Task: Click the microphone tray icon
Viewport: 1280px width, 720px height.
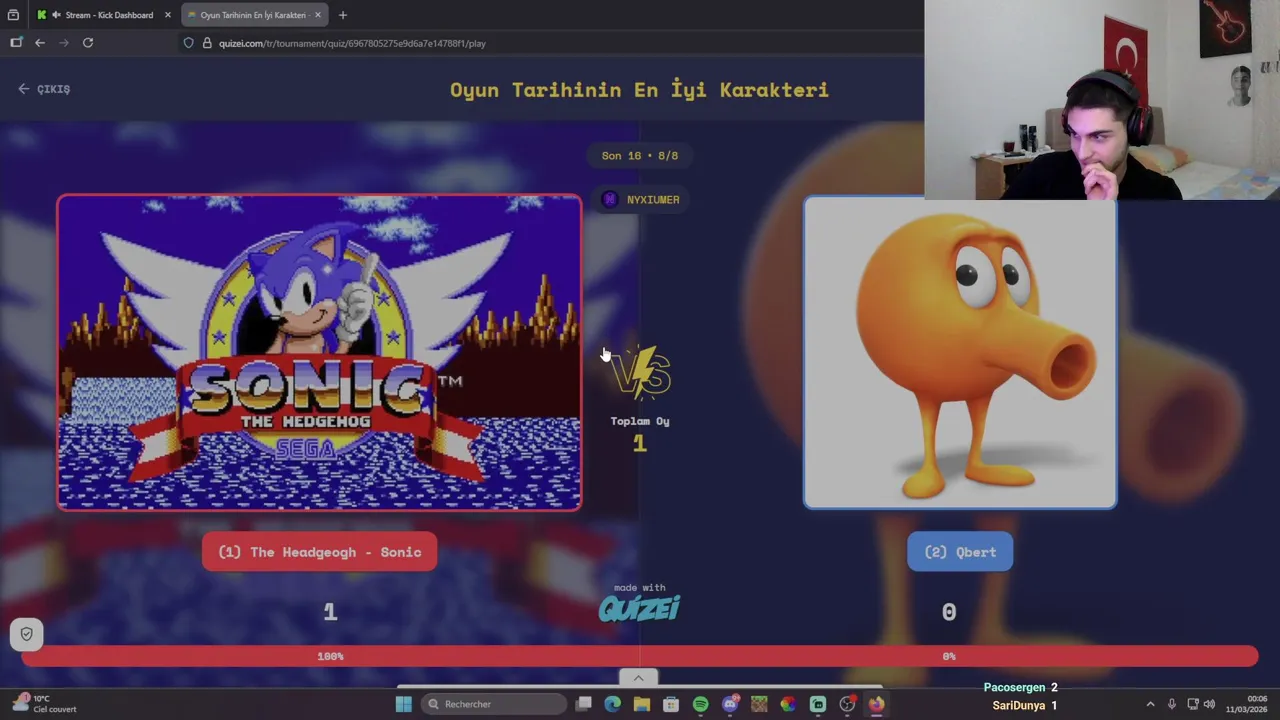Action: pyautogui.click(x=1172, y=704)
